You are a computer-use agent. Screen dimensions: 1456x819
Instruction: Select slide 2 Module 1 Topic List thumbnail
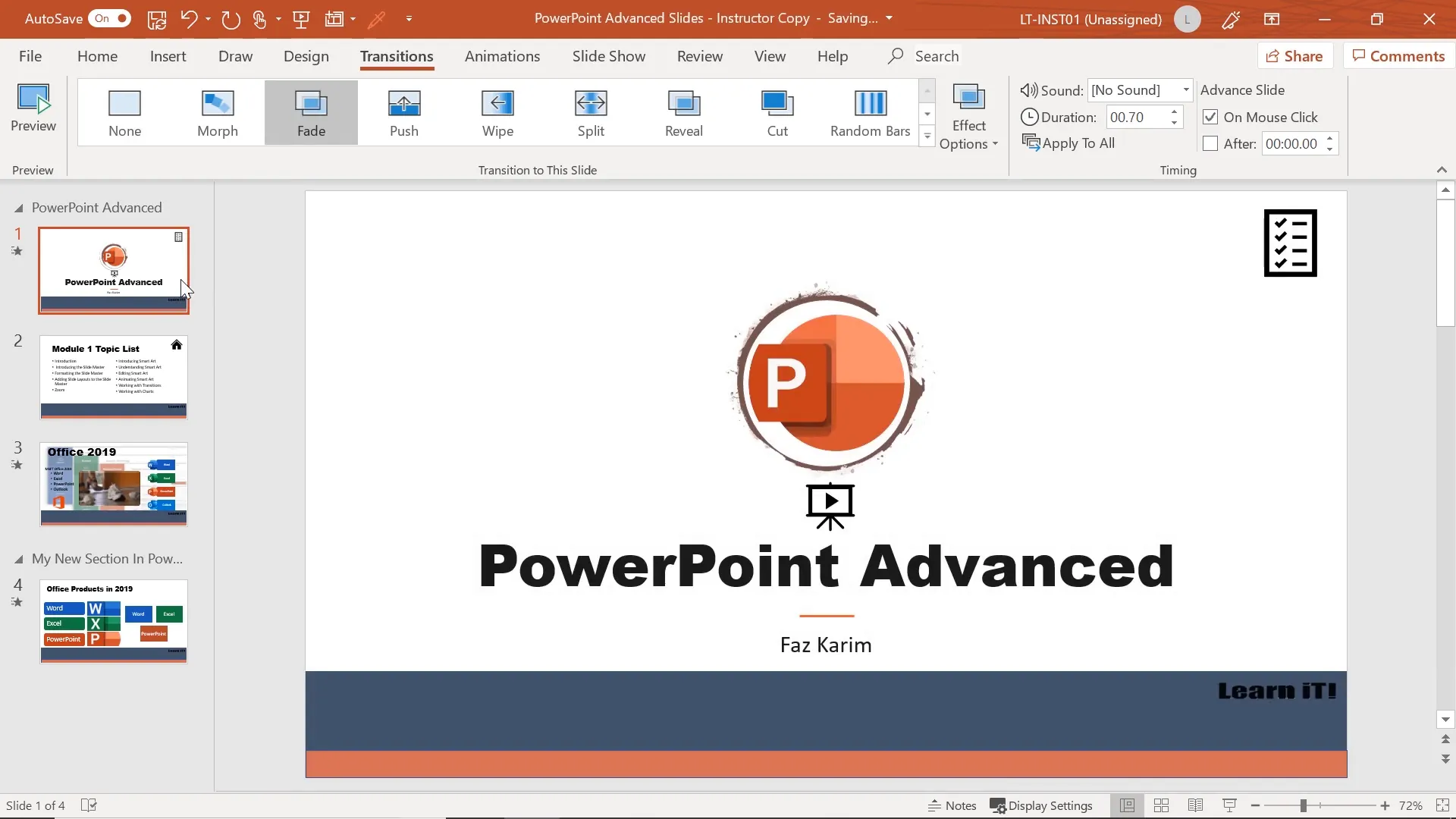[x=114, y=377]
